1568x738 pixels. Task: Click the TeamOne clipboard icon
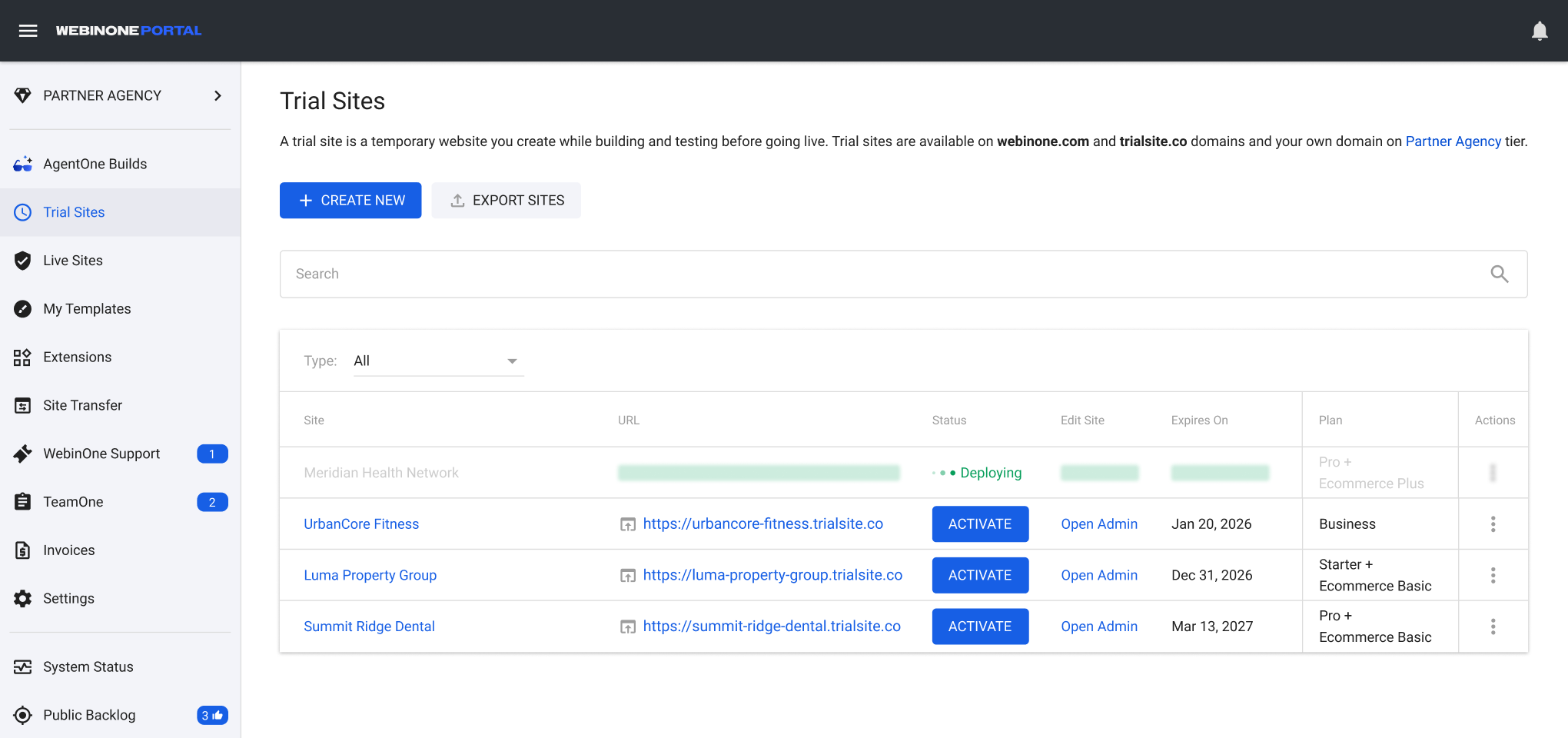23,502
